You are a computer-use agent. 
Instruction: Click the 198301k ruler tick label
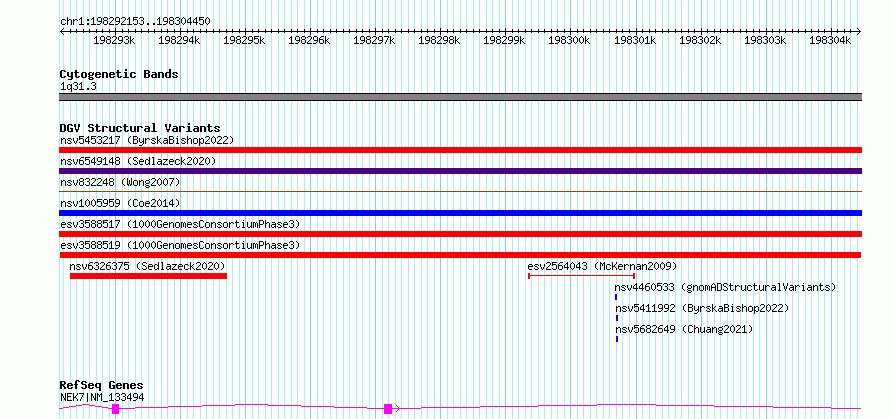635,40
